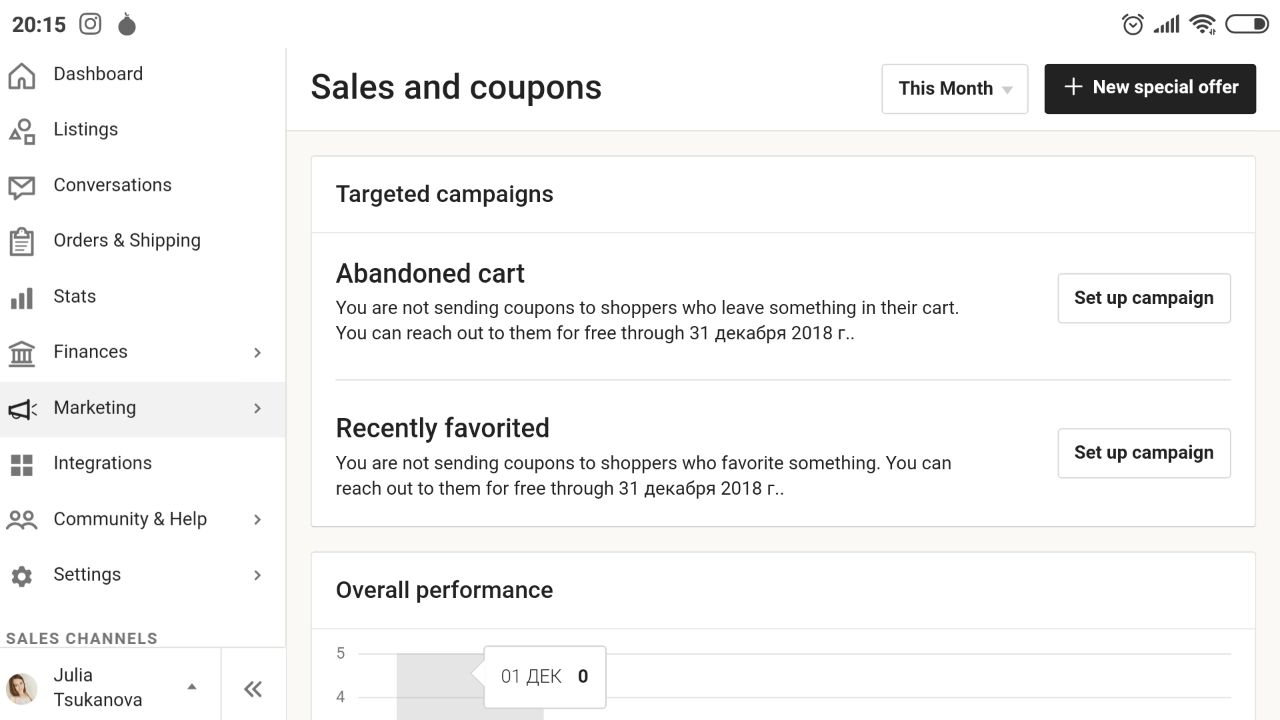Select the Marketing menu item

click(x=142, y=409)
